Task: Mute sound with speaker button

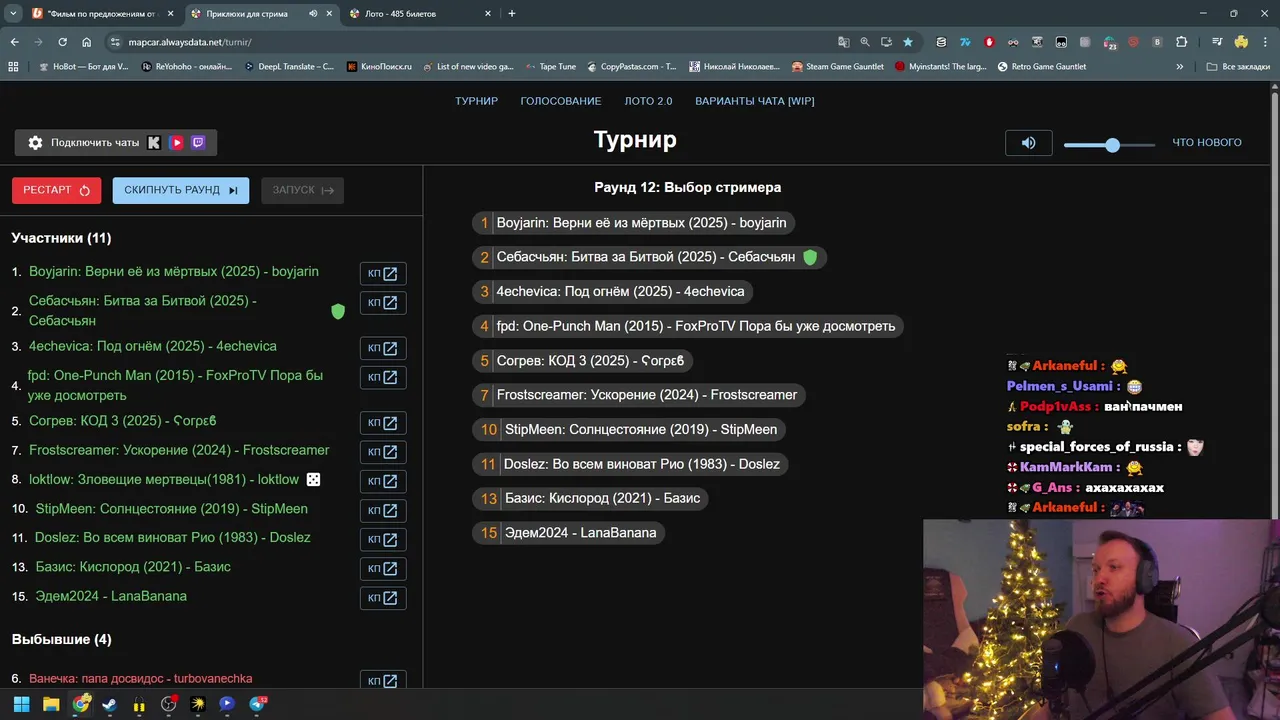Action: click(1028, 143)
